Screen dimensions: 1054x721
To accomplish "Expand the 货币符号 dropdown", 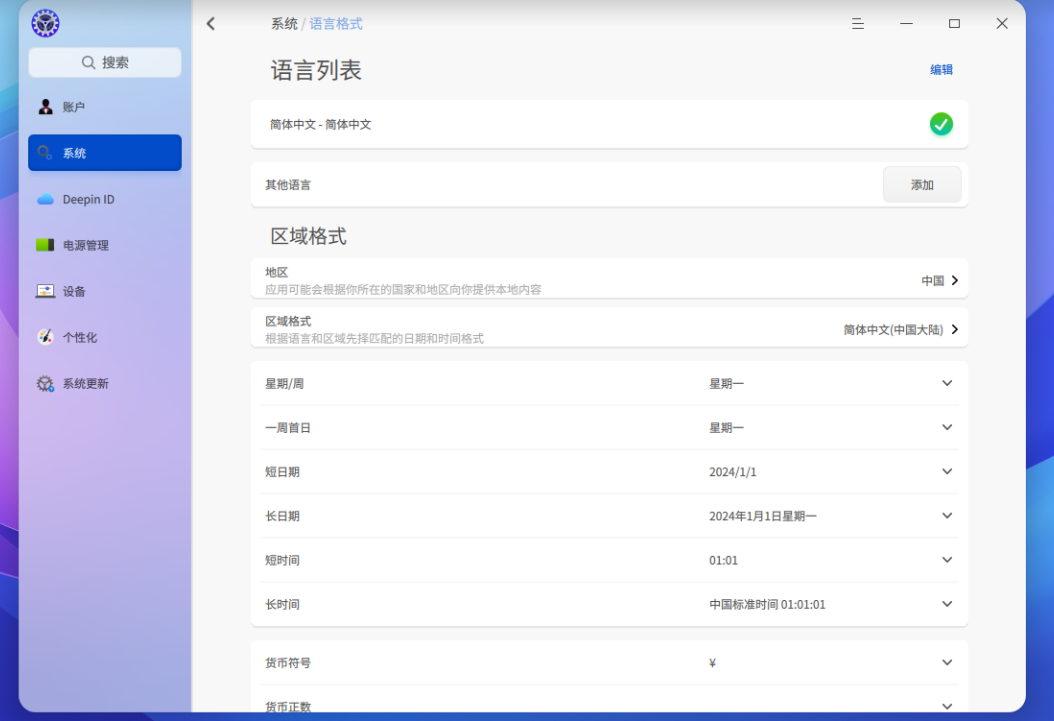I will 946,662.
